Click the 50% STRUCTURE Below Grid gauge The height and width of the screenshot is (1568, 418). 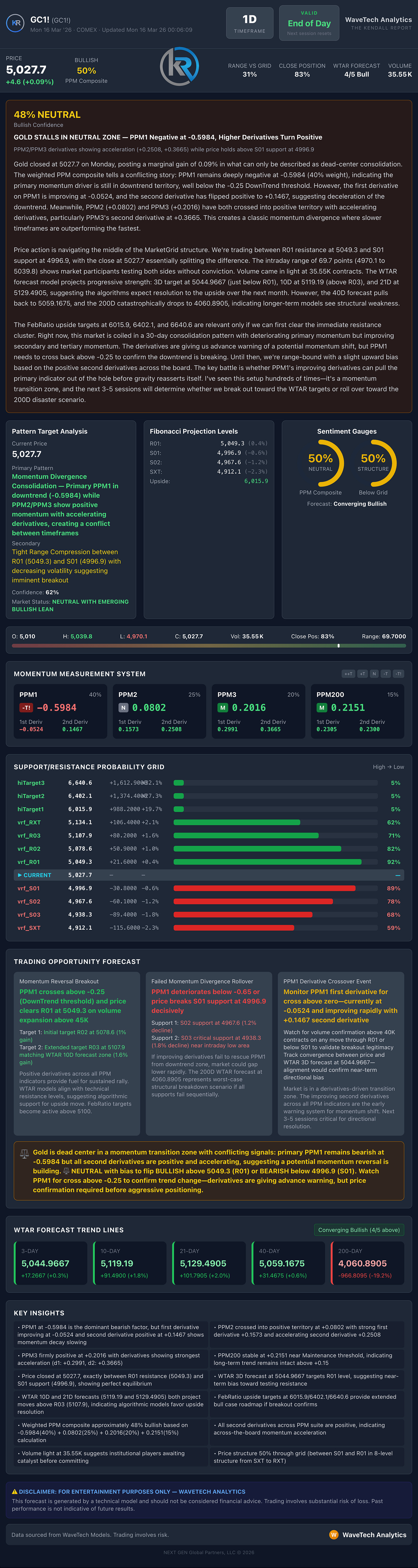(x=373, y=463)
